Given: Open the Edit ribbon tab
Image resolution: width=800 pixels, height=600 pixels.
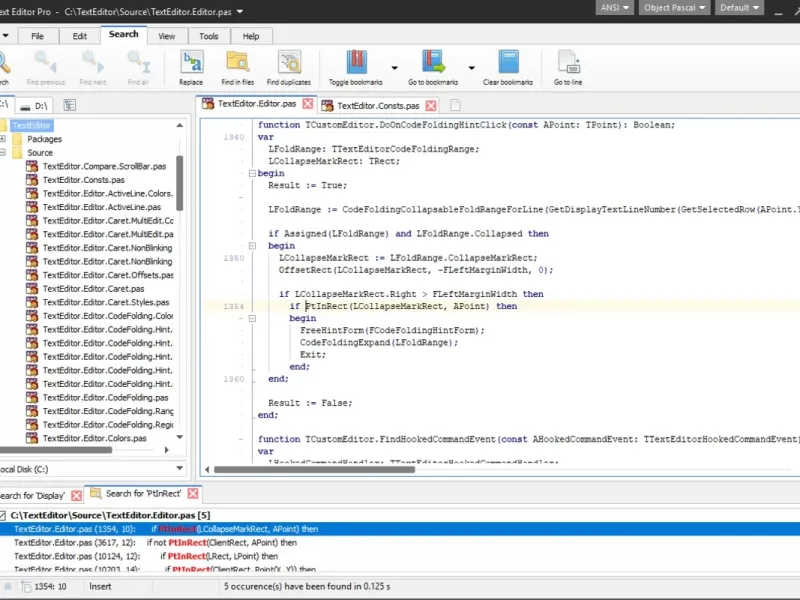Looking at the screenshot, I should coord(80,36).
